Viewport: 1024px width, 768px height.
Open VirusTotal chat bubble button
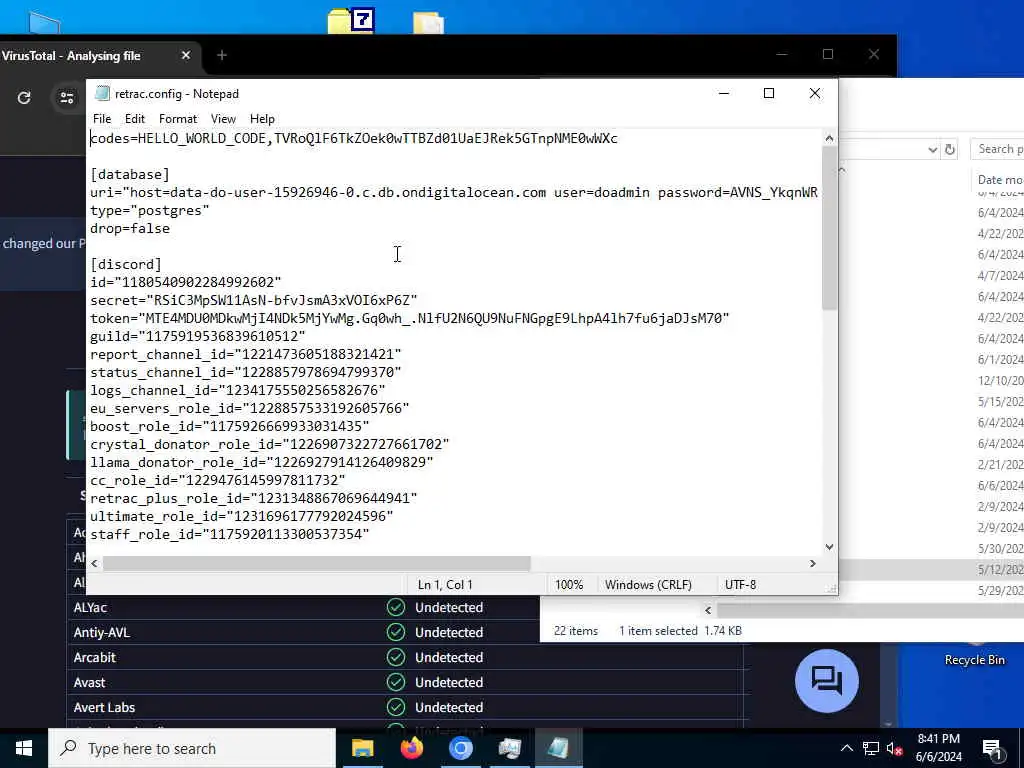tap(827, 680)
